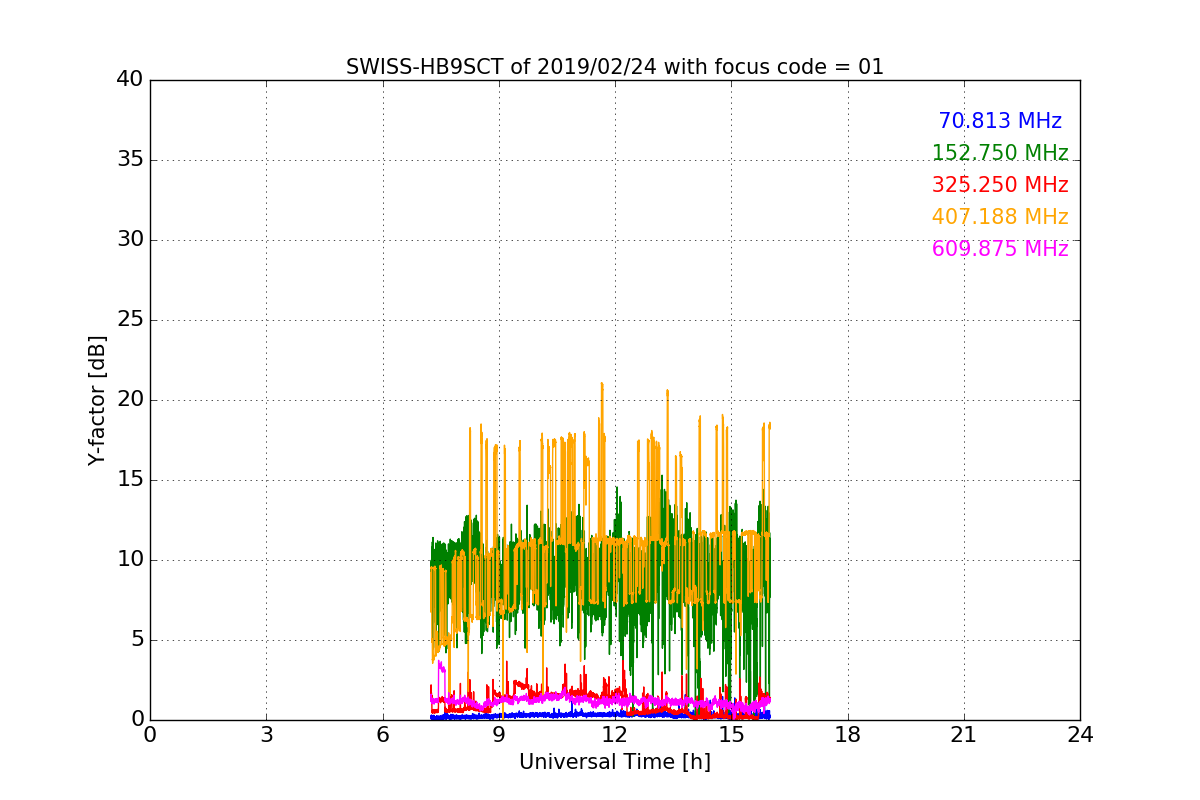Select the 407.188 MHz legend entry

[1000, 217]
